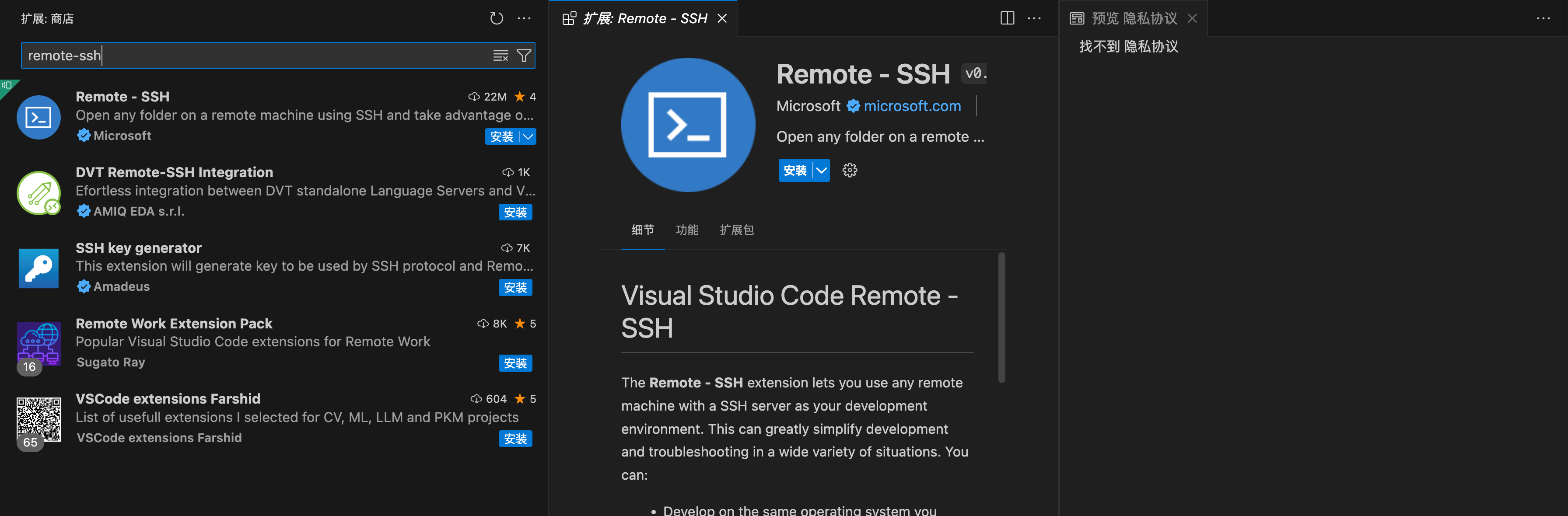
Task: Open the marketplace panel more actions menu
Action: pos(524,18)
